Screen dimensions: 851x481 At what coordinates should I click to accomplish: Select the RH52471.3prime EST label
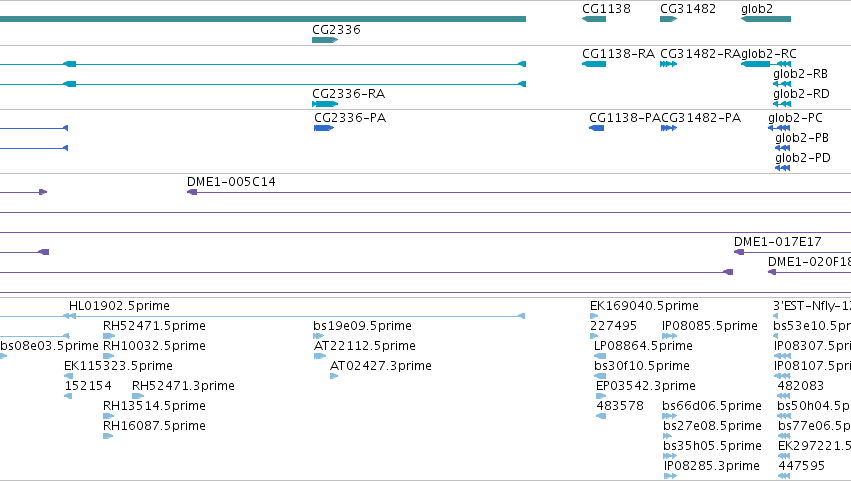pyautogui.click(x=183, y=386)
